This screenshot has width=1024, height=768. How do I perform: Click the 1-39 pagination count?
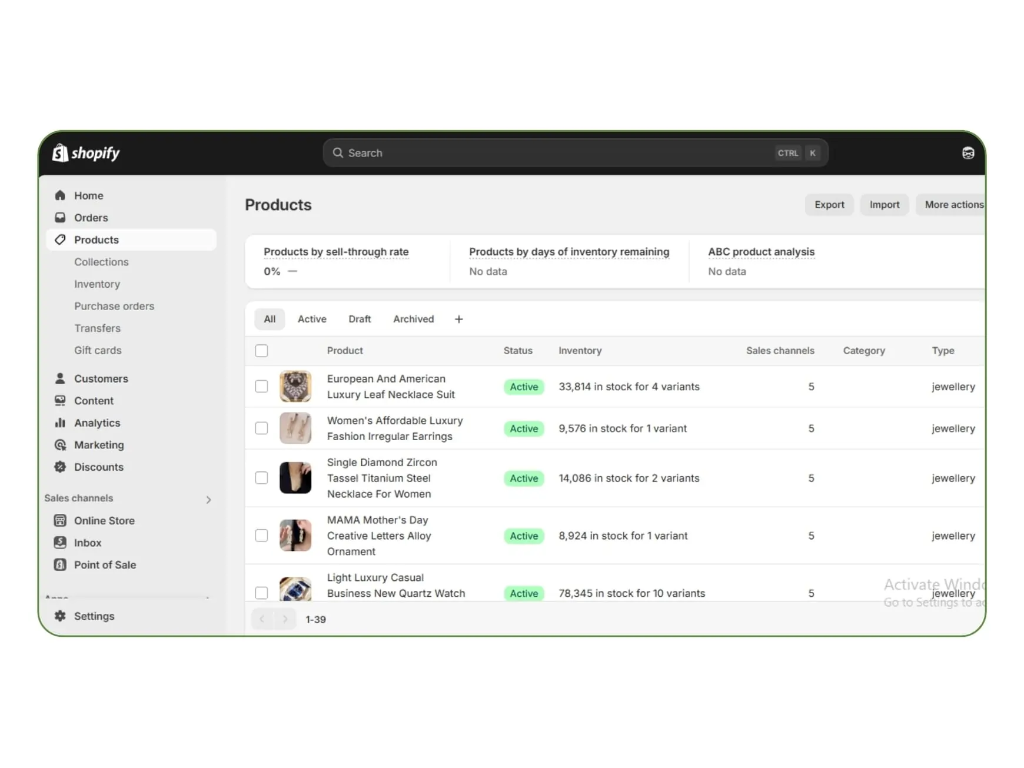coord(315,619)
